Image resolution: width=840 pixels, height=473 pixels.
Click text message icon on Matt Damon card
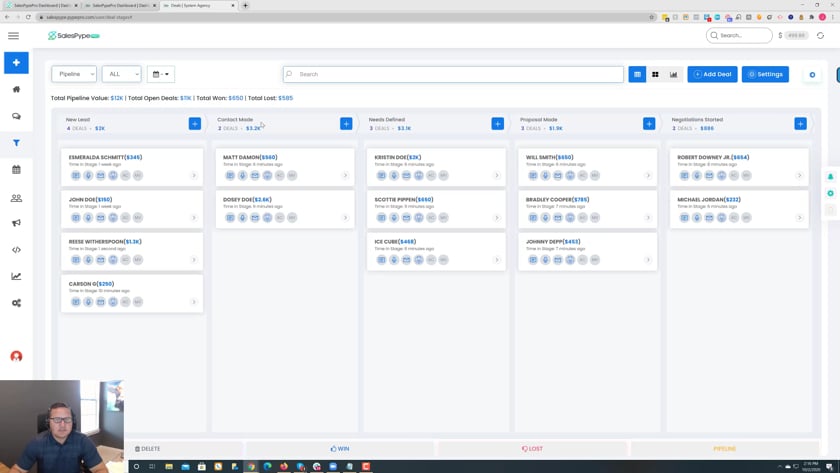pos(230,175)
